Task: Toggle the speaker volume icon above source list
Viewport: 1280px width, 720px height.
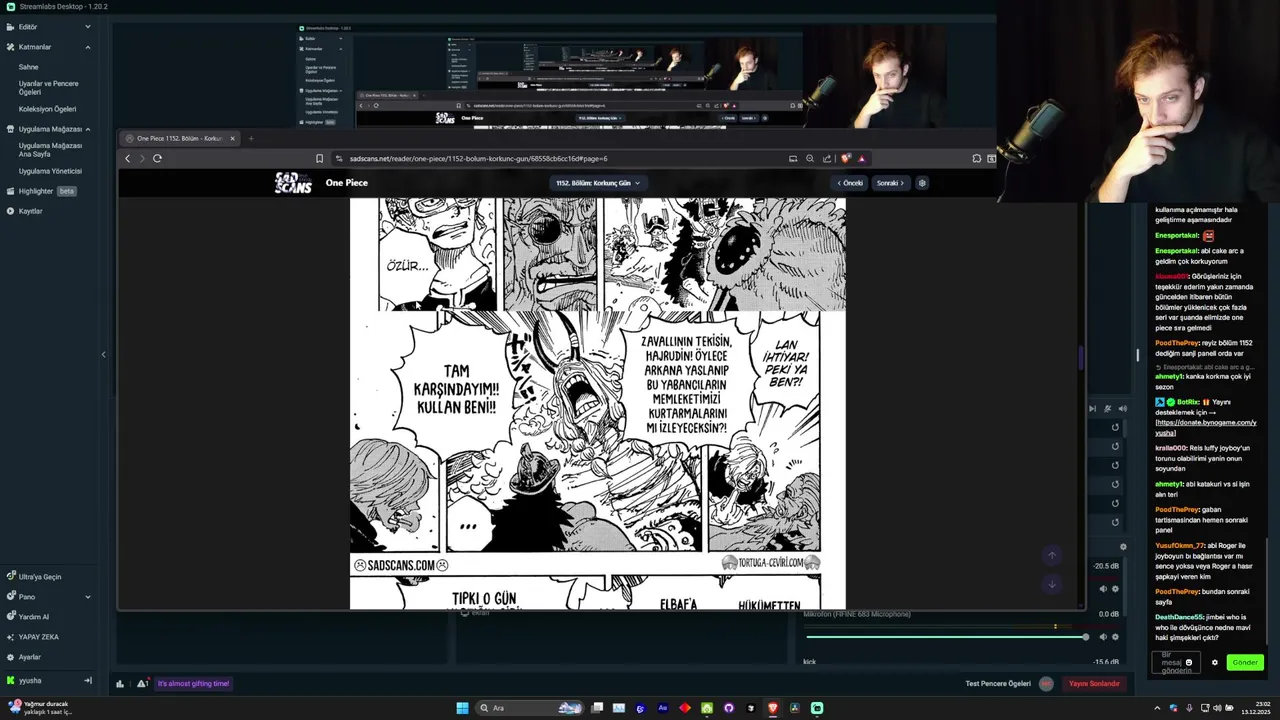Action: [1122, 408]
